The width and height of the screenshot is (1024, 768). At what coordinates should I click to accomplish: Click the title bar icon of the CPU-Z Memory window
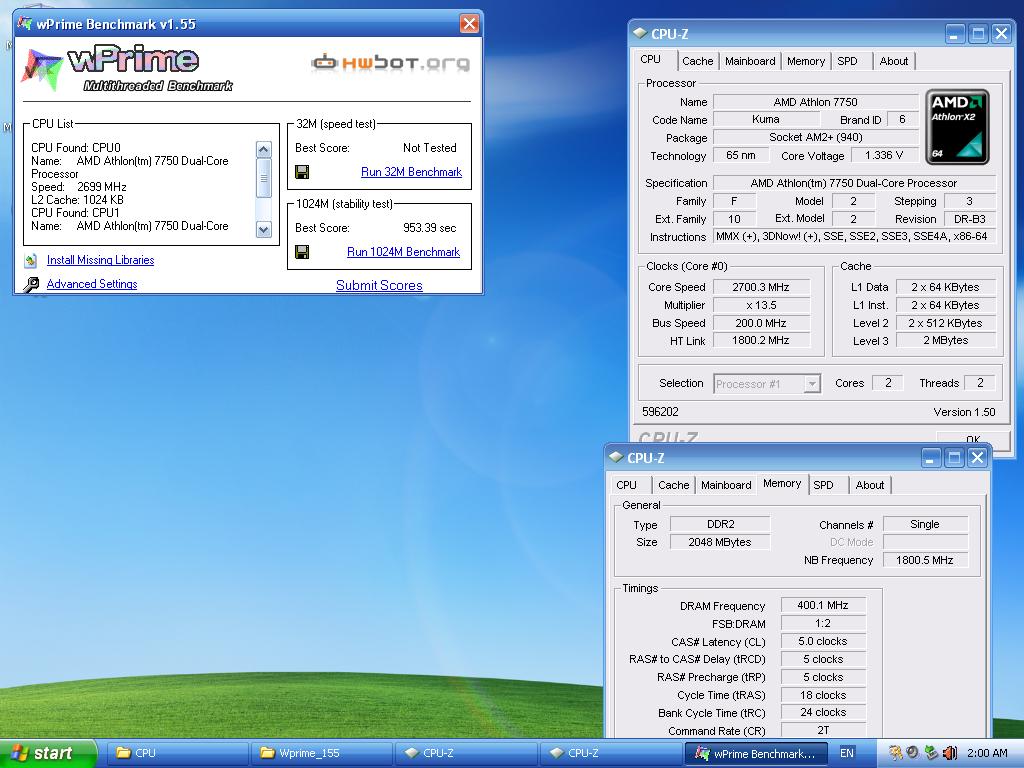pos(616,457)
